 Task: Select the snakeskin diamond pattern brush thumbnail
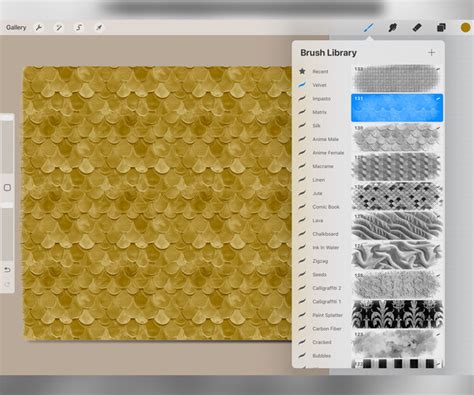pyautogui.click(x=397, y=196)
